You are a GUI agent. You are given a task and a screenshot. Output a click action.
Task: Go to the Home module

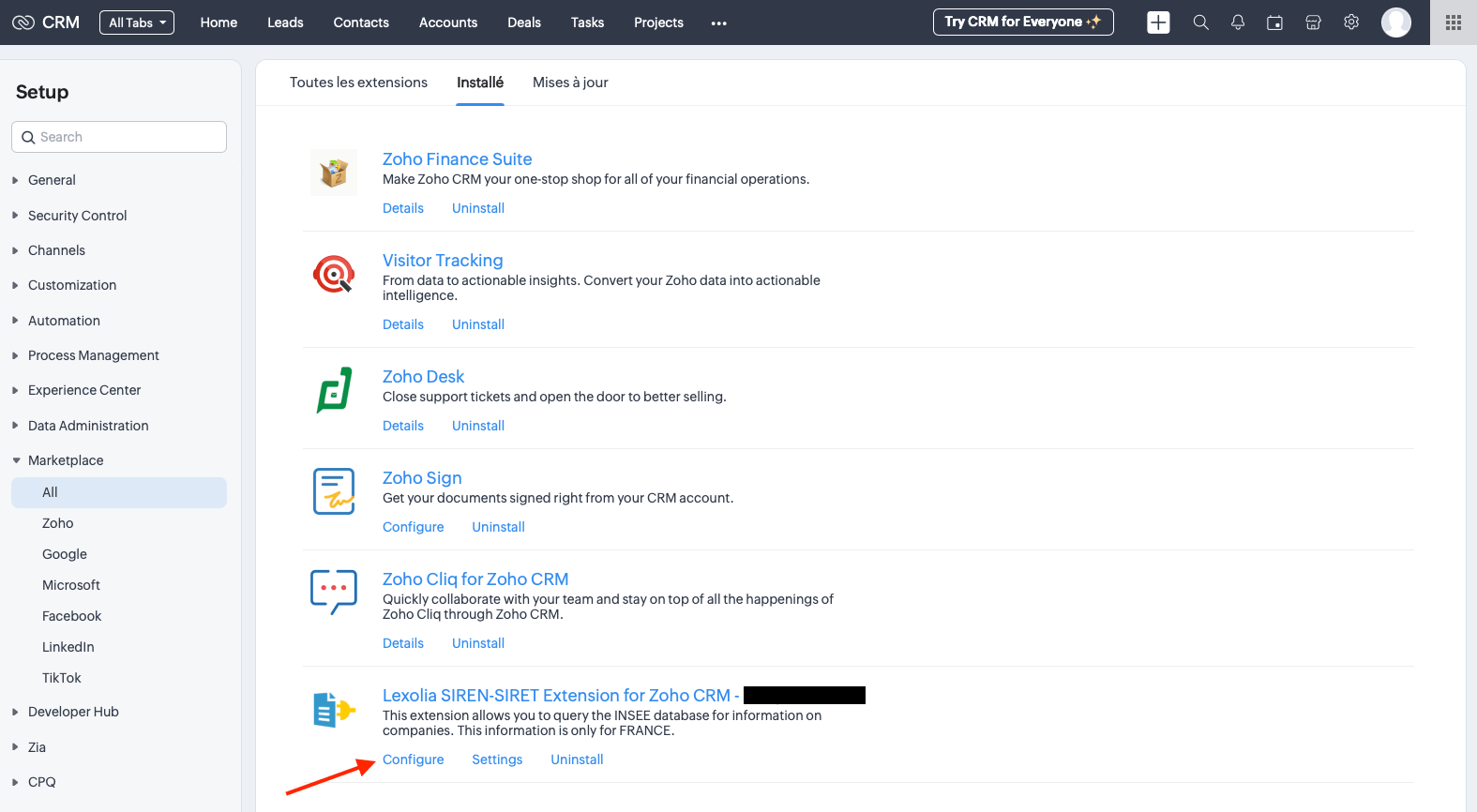(219, 23)
